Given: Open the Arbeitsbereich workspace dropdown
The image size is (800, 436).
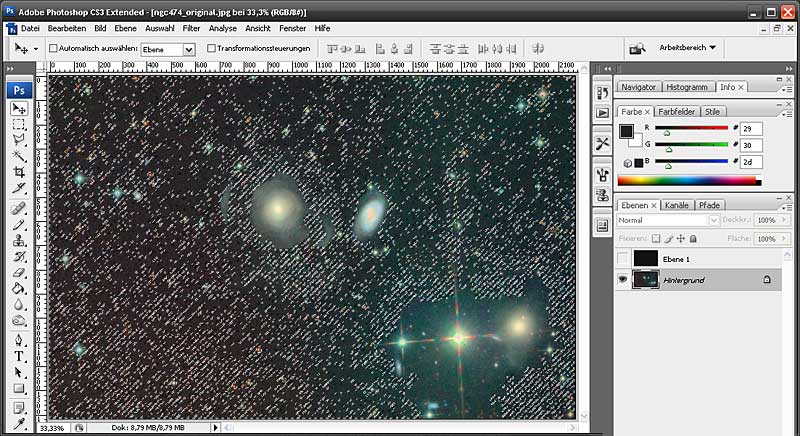Looking at the screenshot, I should coord(687,47).
